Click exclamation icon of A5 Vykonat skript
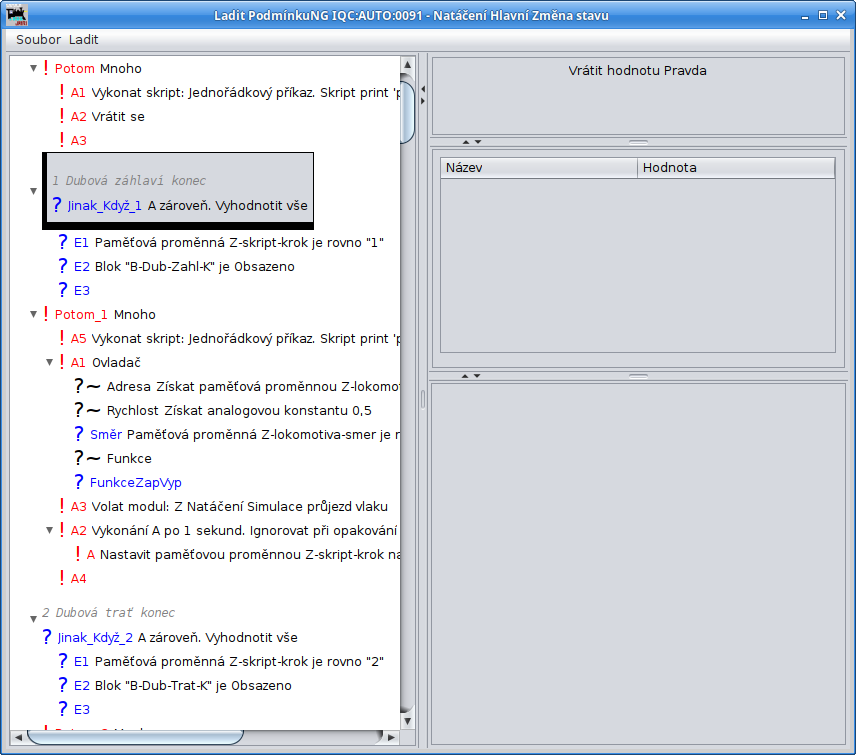856x755 pixels. point(62,338)
